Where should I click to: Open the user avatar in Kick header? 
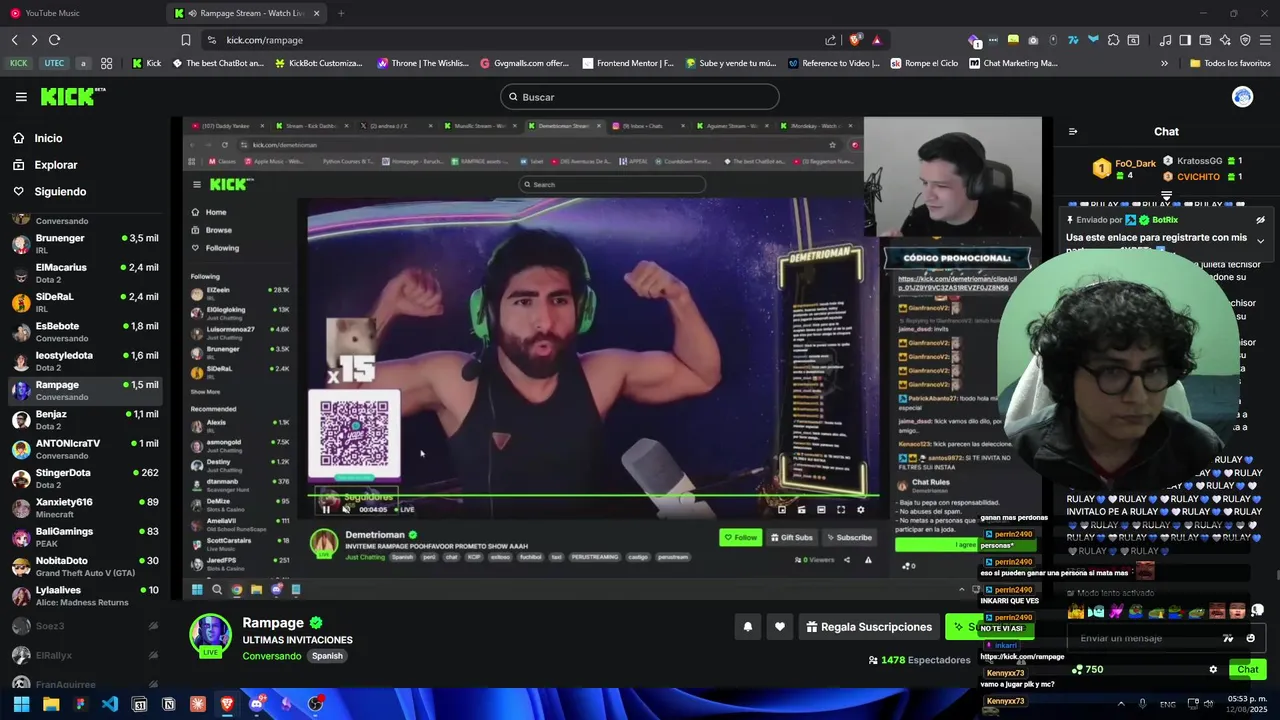click(x=1243, y=97)
